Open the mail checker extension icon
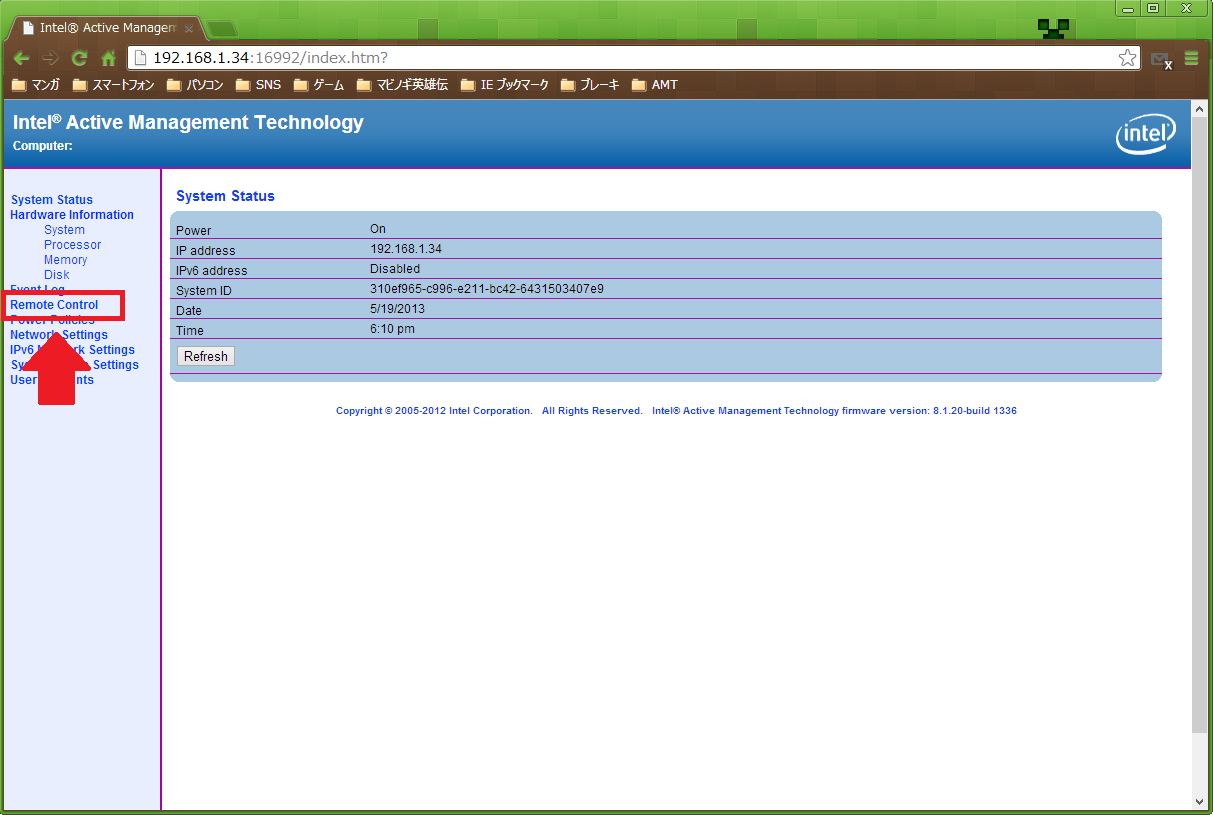 coord(1161,60)
